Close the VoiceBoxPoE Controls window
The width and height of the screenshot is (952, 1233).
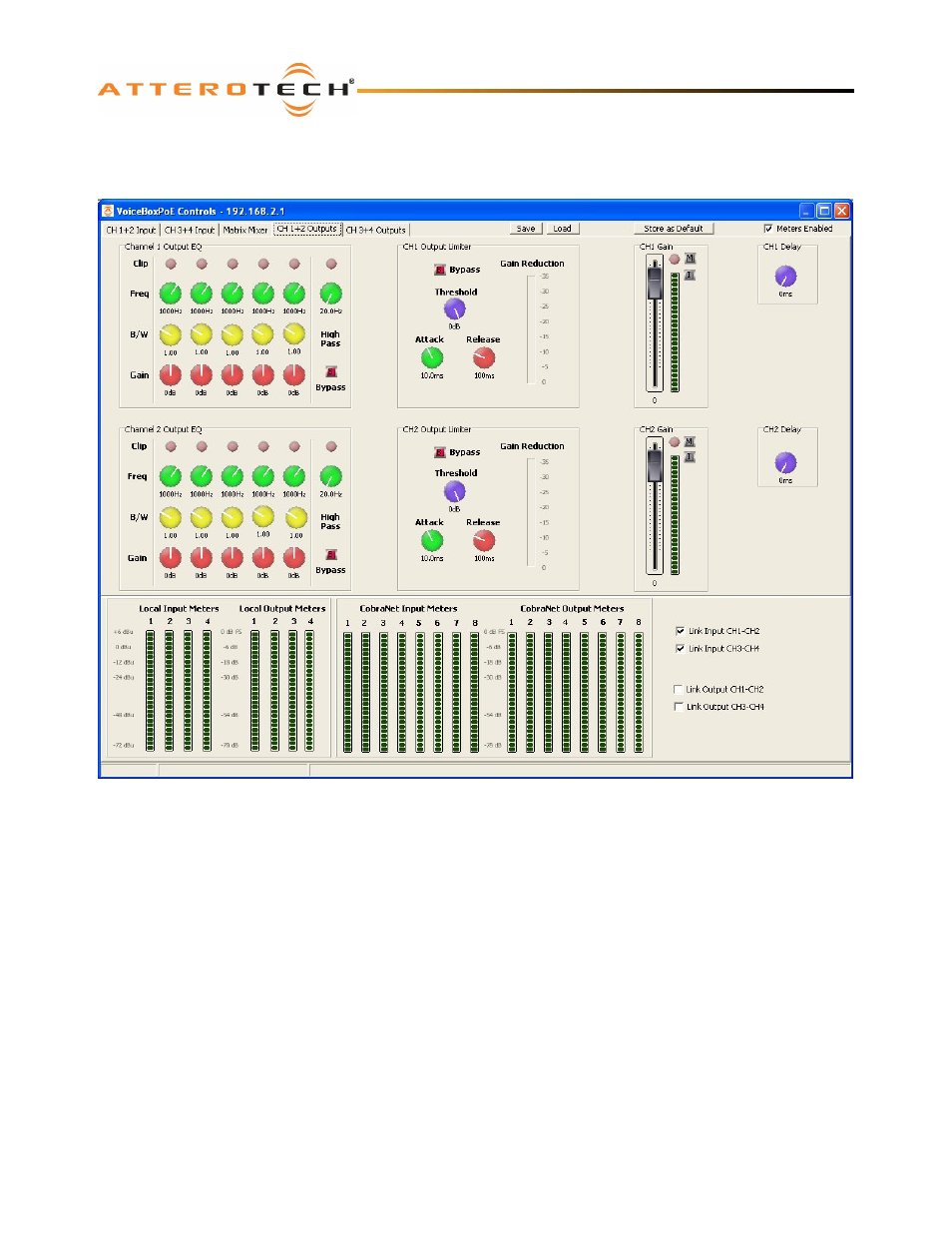click(842, 211)
